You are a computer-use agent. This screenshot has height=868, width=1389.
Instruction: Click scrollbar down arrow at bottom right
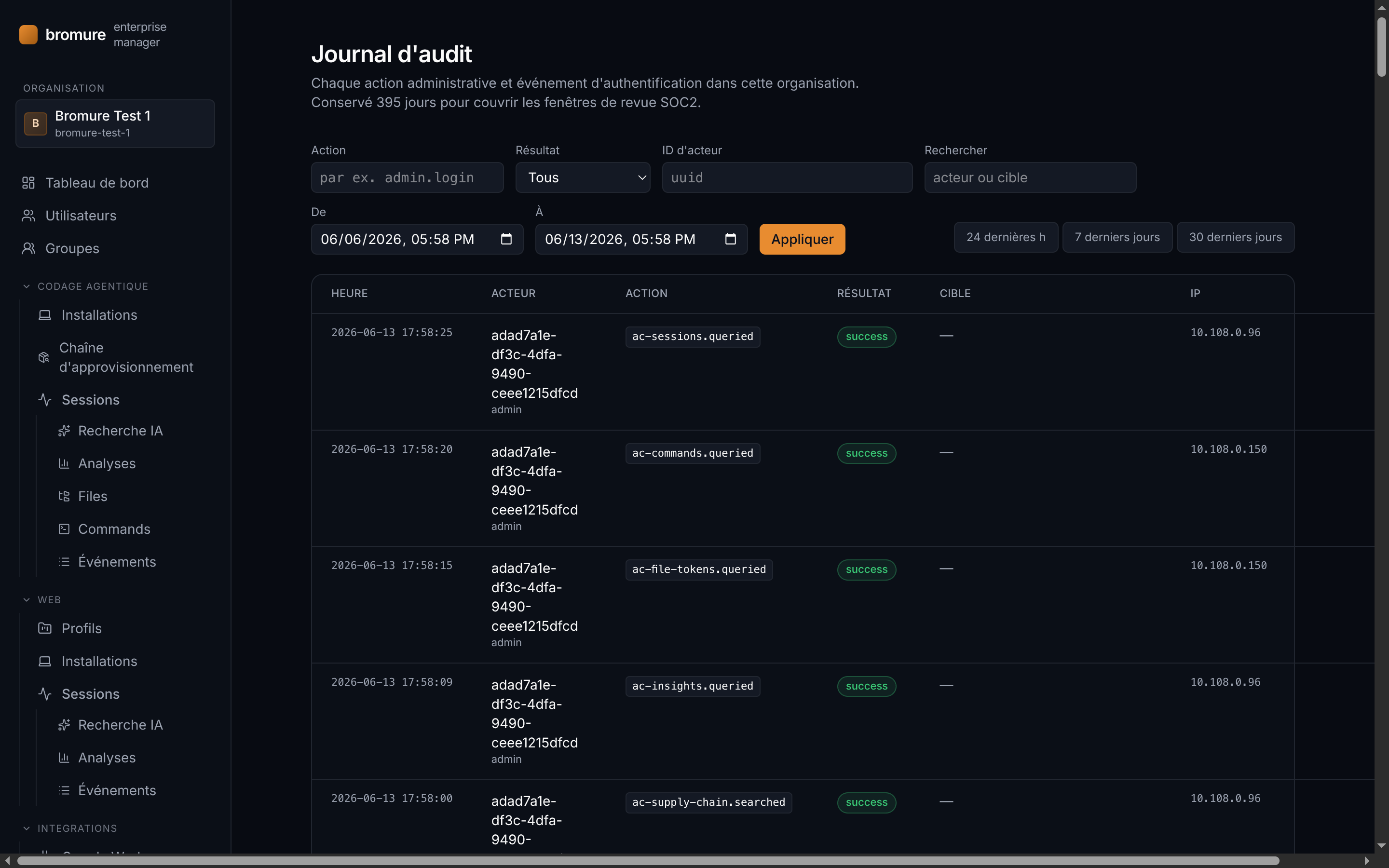[1382, 846]
